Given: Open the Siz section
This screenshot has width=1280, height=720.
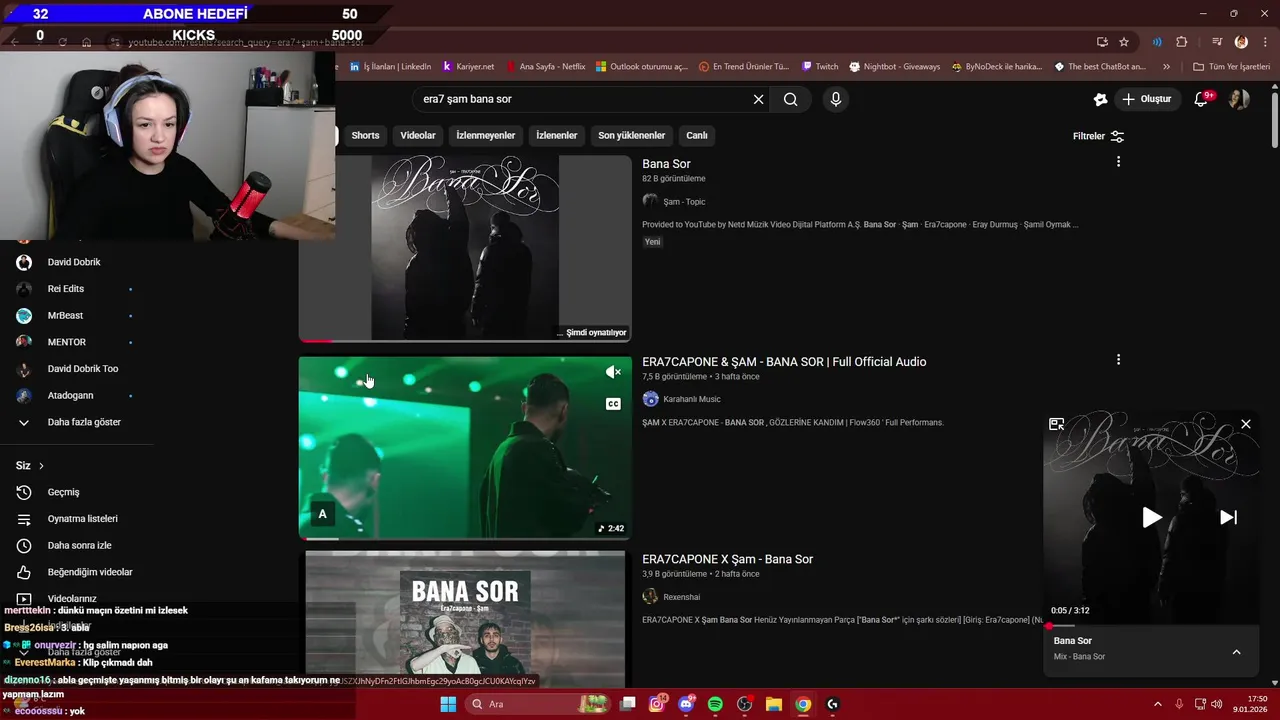Looking at the screenshot, I should 30,466.
